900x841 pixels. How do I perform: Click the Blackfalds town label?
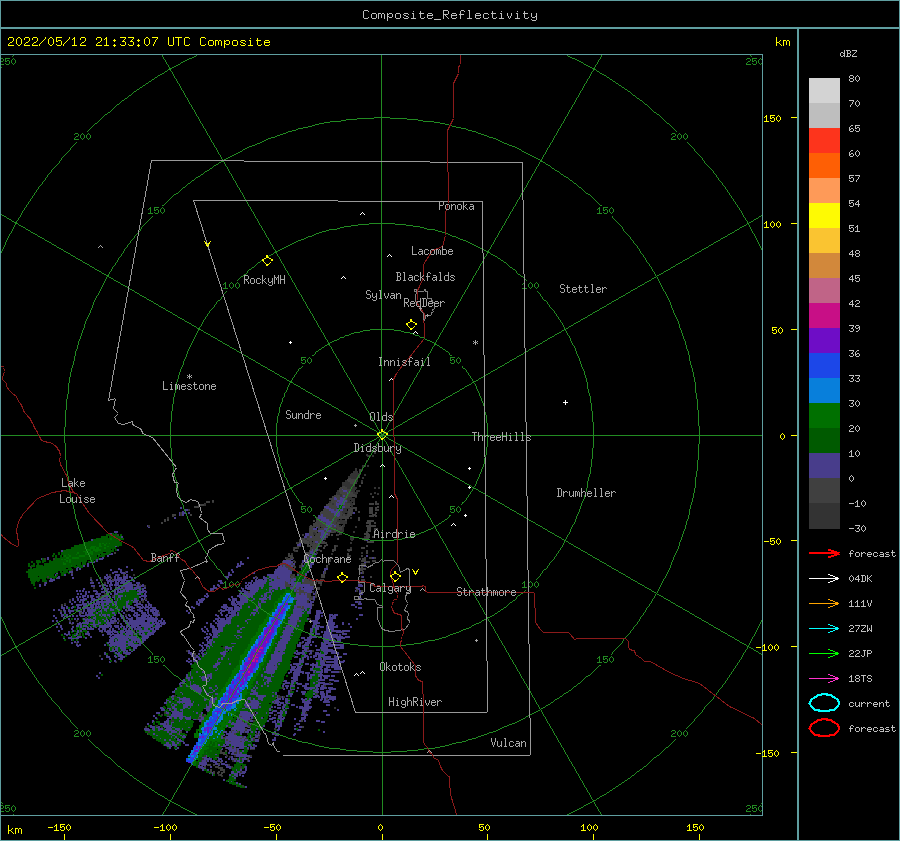425,277
